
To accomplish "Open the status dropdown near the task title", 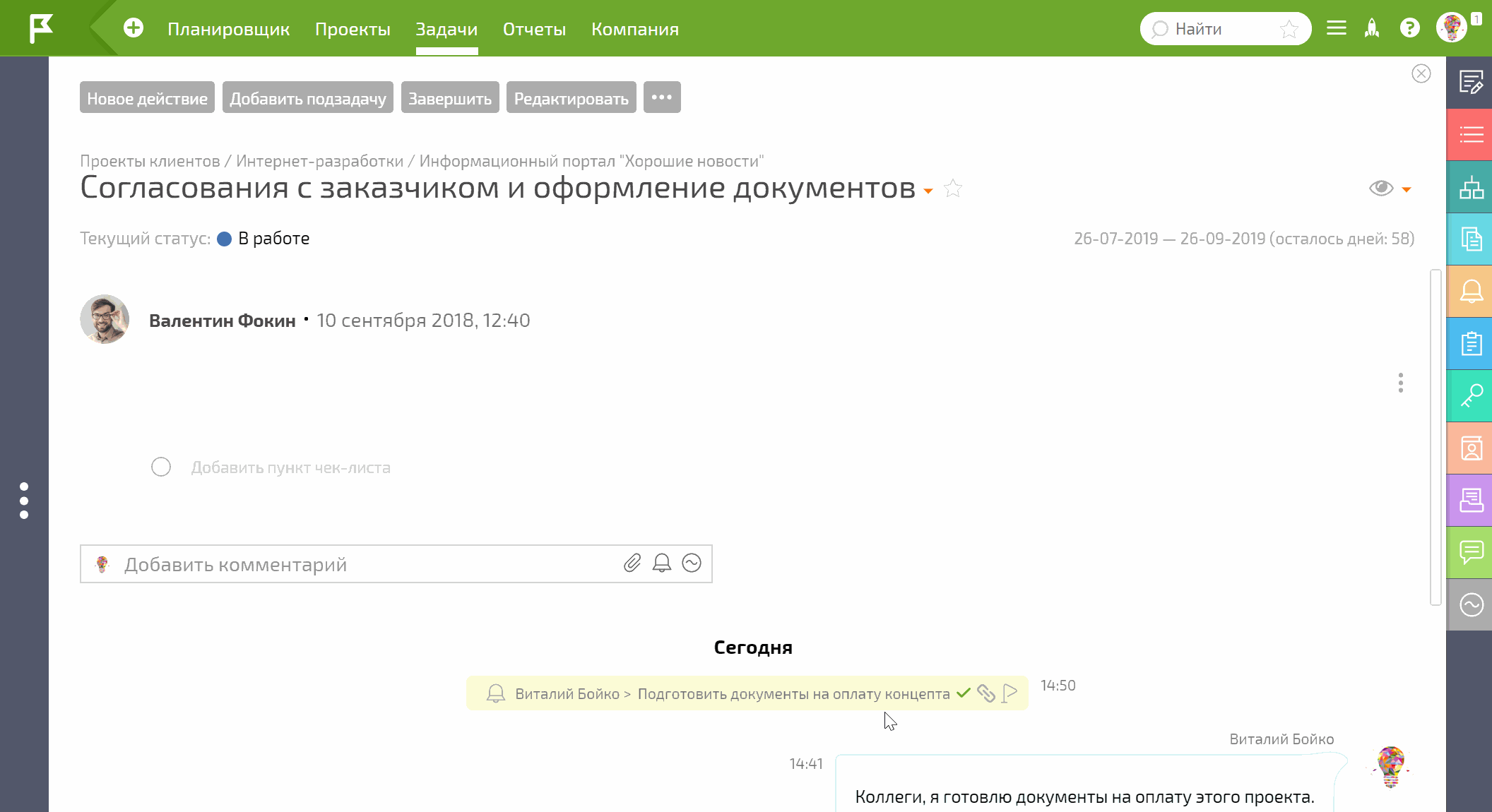I will (x=928, y=191).
